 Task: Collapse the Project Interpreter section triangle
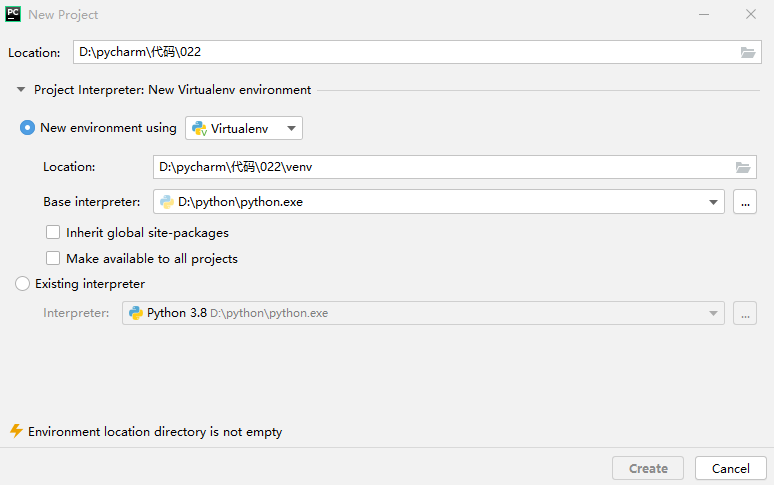coord(21,90)
